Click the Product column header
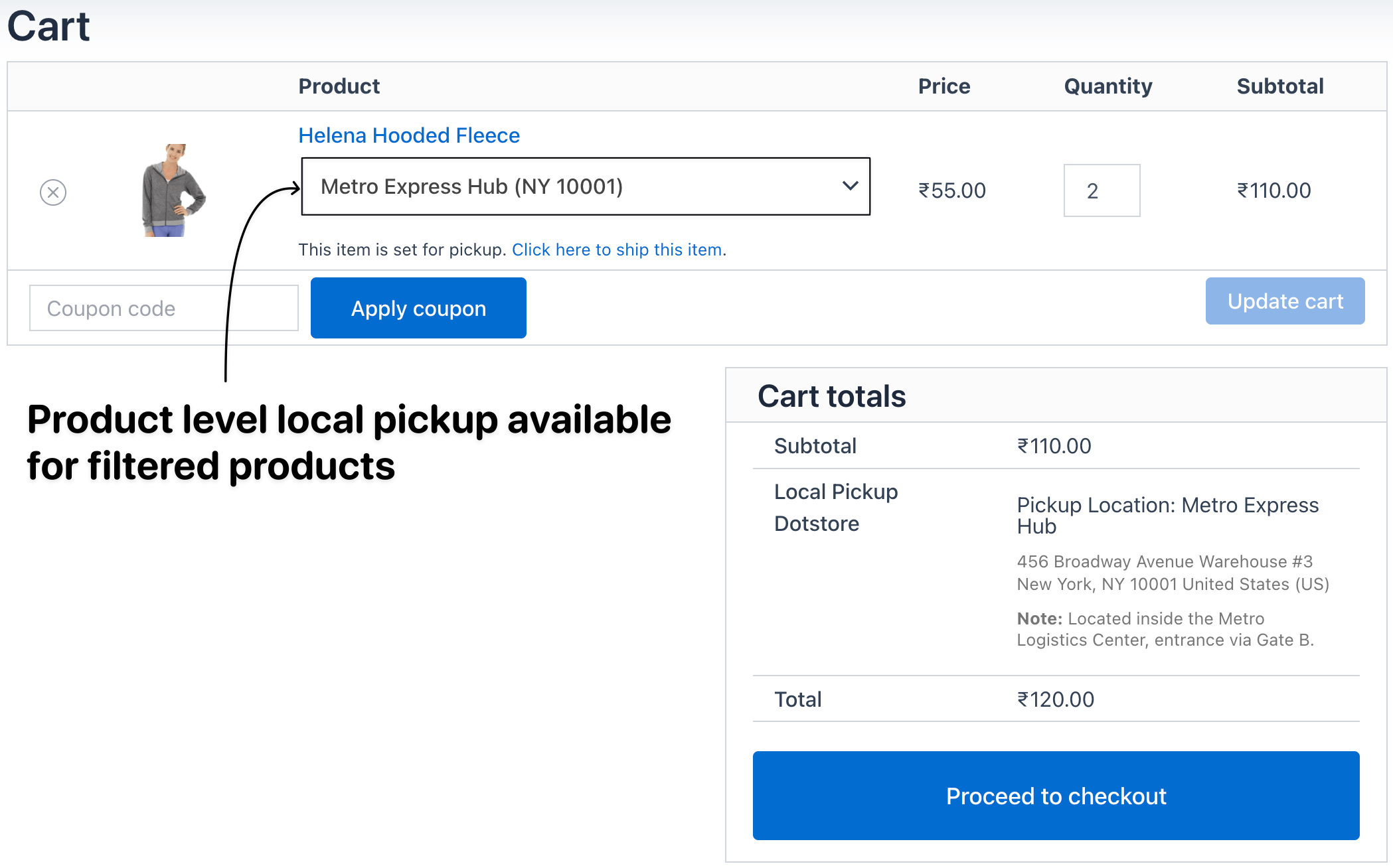Viewport: 1393px width, 868px height. tap(339, 86)
